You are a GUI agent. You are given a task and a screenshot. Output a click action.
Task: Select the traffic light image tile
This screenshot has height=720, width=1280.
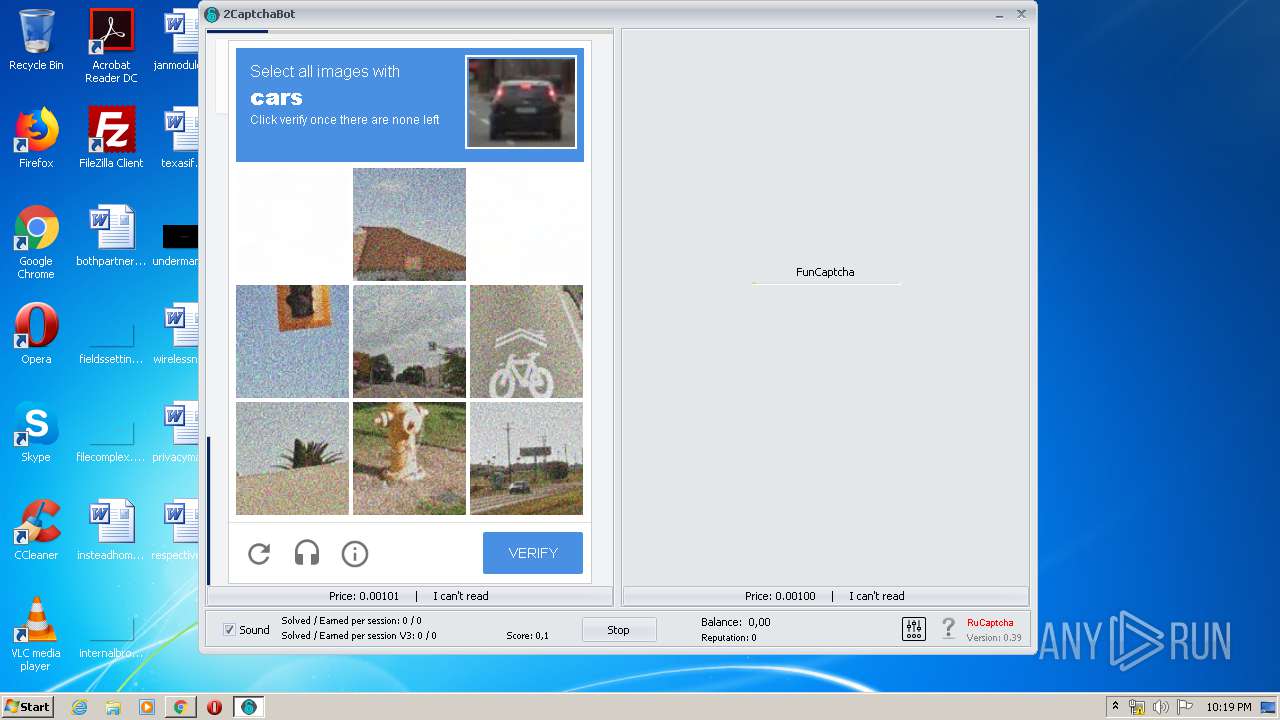[x=292, y=341]
